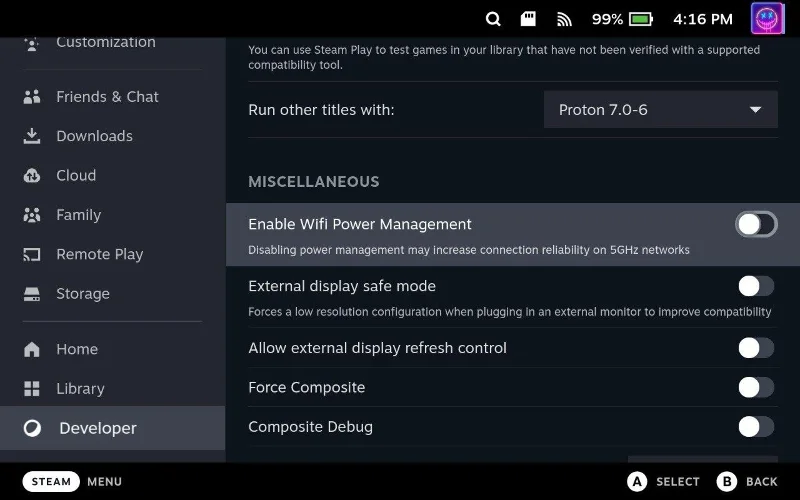
Task: Click the battery indicator icon
Action: tap(641, 19)
